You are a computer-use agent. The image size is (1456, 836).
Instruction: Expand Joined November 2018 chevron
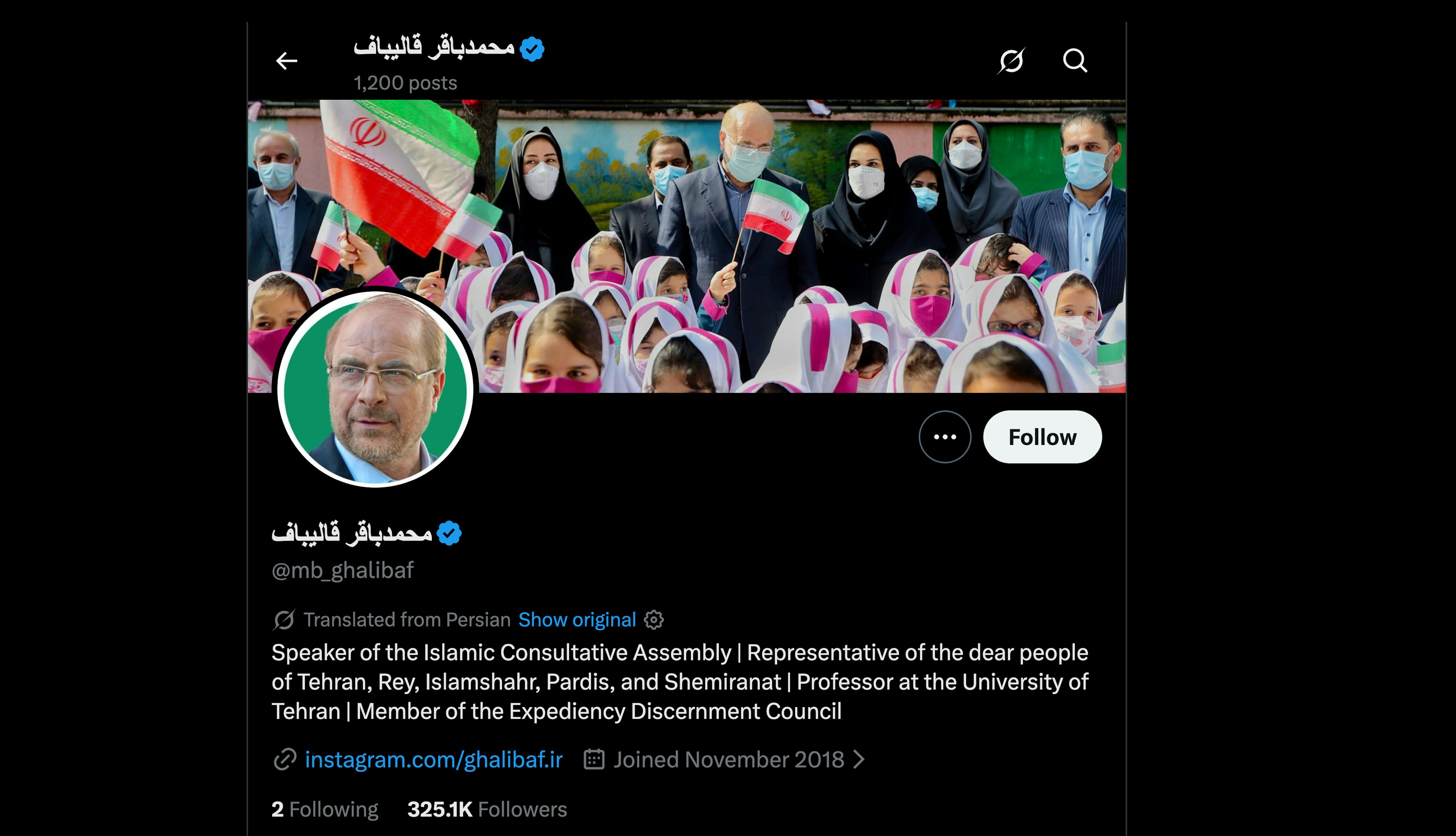tap(859, 759)
